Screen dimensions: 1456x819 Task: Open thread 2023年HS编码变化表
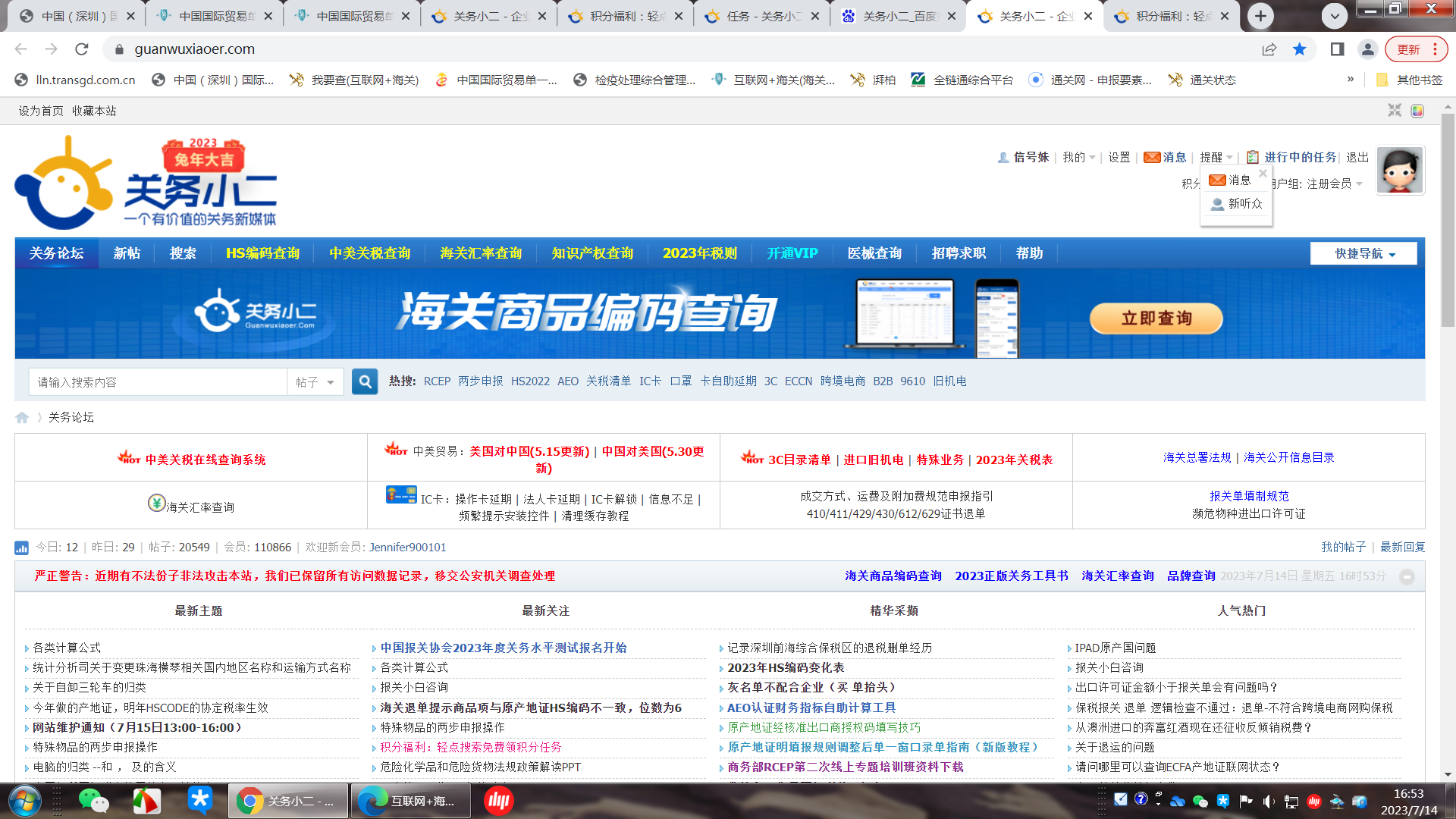pos(786,667)
